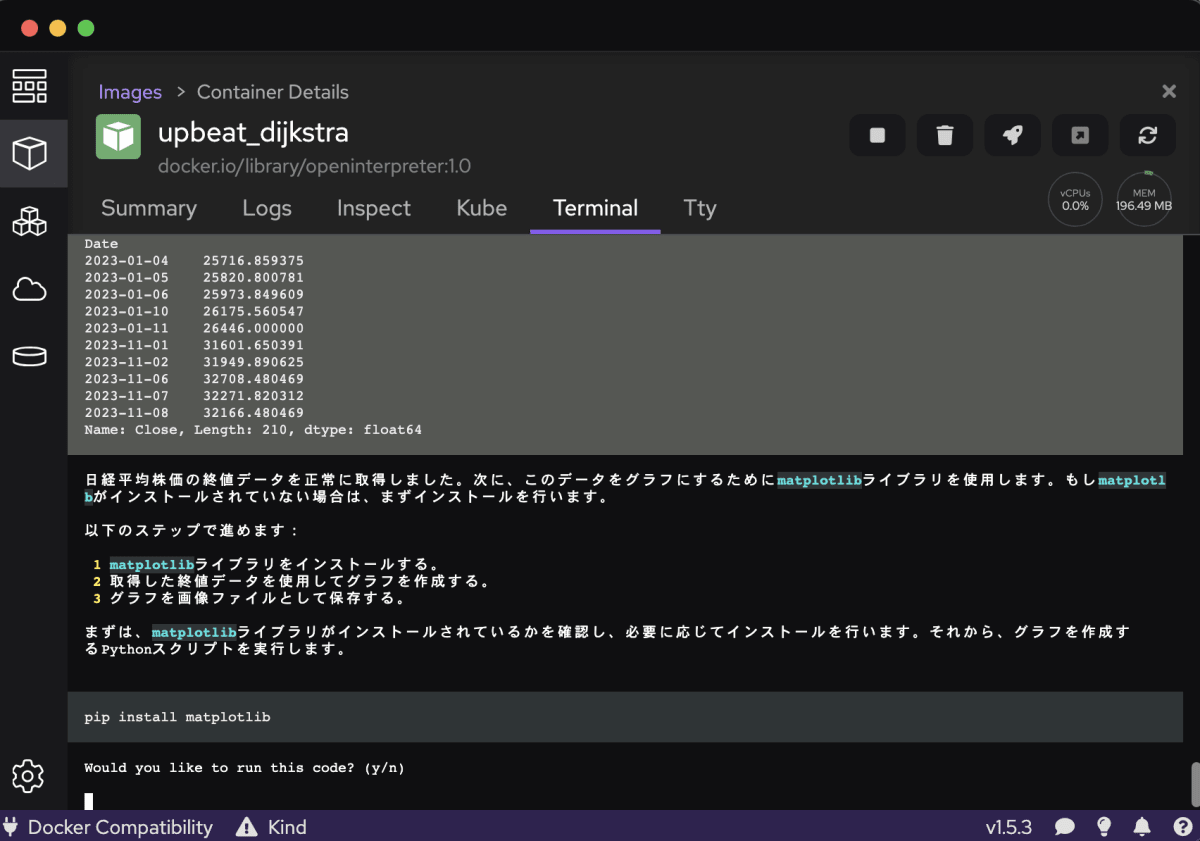This screenshot has height=841, width=1200.
Task: Restart the container with refresh icon
Action: point(1148,135)
